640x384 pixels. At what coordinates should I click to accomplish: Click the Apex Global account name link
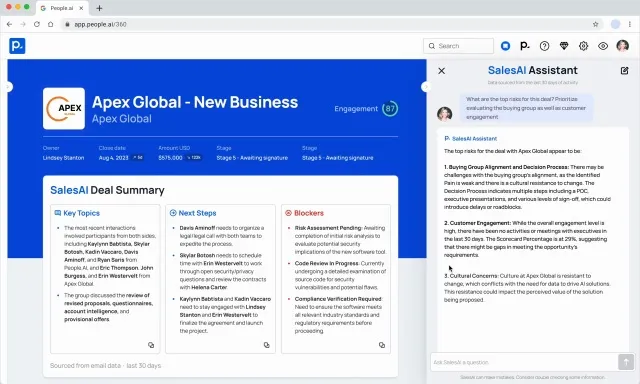pyautogui.click(x=122, y=119)
